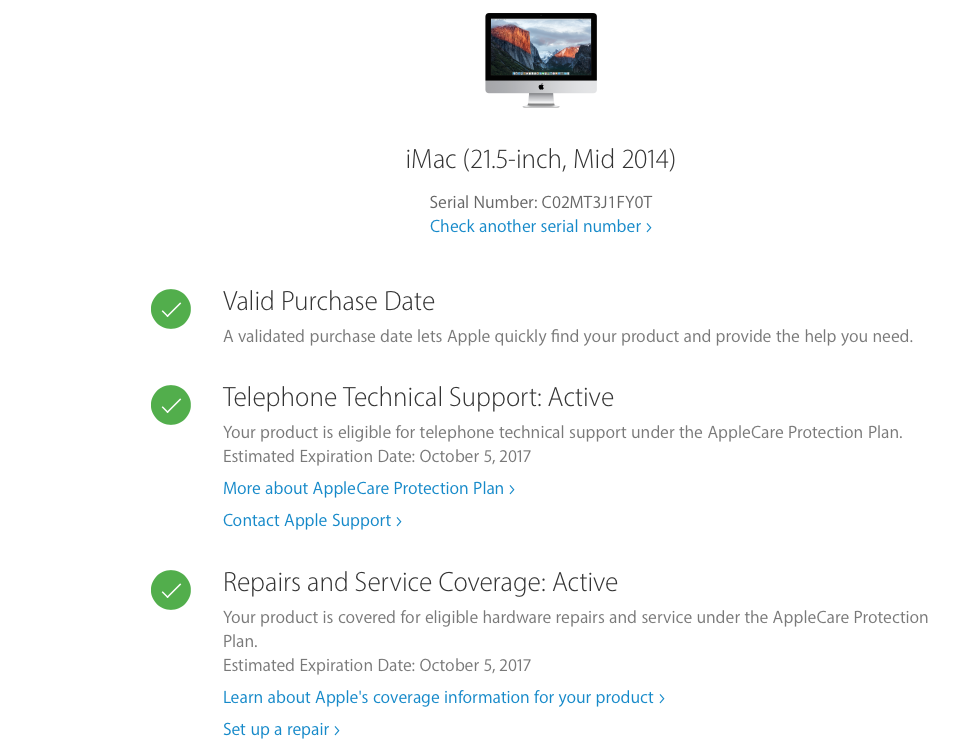Open Learn about Apple's coverage information link
This screenshot has width=979, height=746.
point(444,697)
